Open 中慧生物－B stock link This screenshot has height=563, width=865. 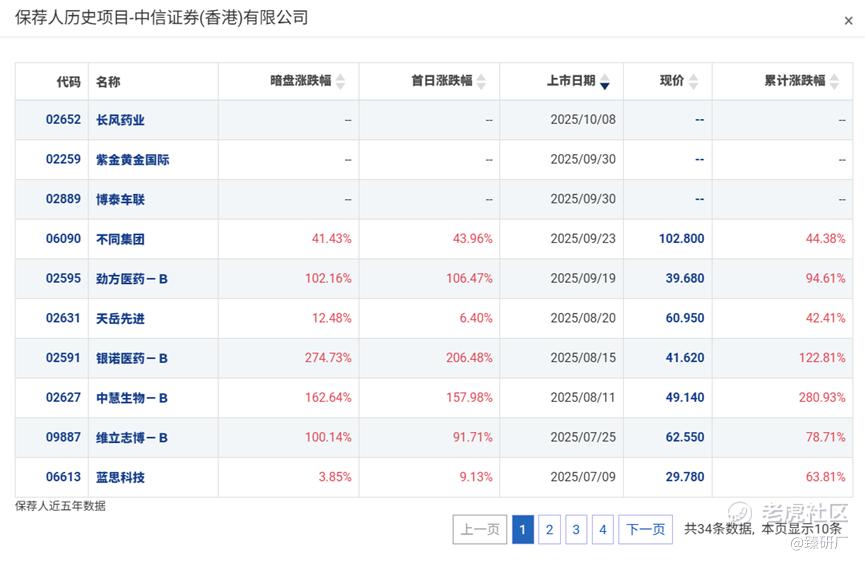click(x=132, y=398)
